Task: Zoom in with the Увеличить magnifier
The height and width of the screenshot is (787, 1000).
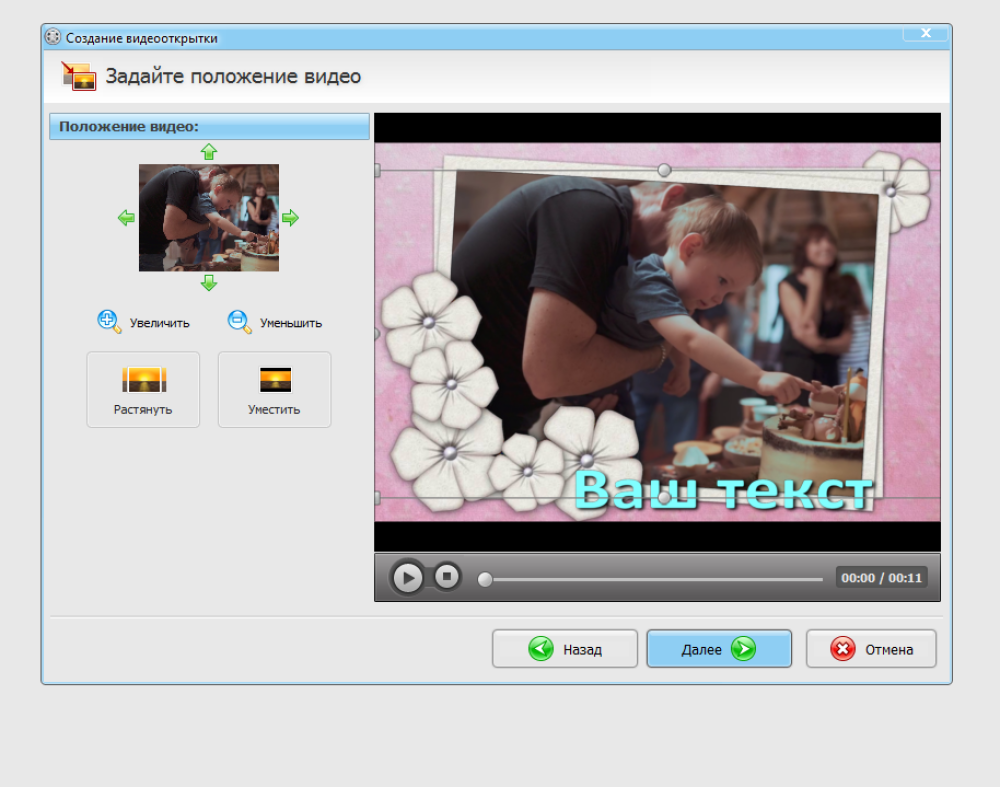Action: (109, 321)
